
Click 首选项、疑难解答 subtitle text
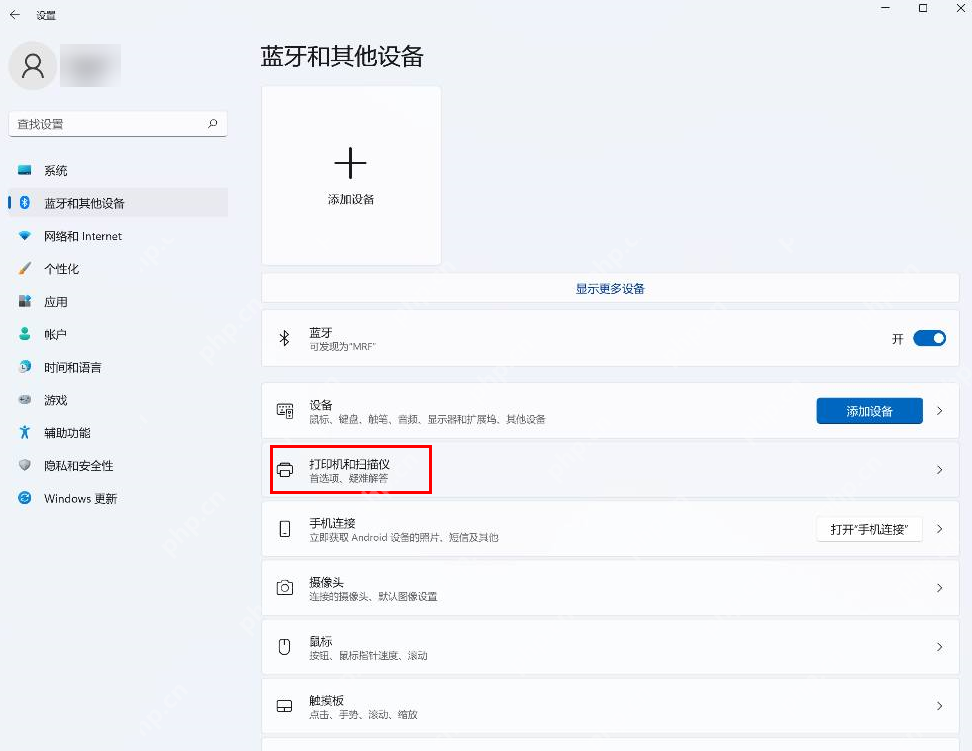pyautogui.click(x=348, y=478)
